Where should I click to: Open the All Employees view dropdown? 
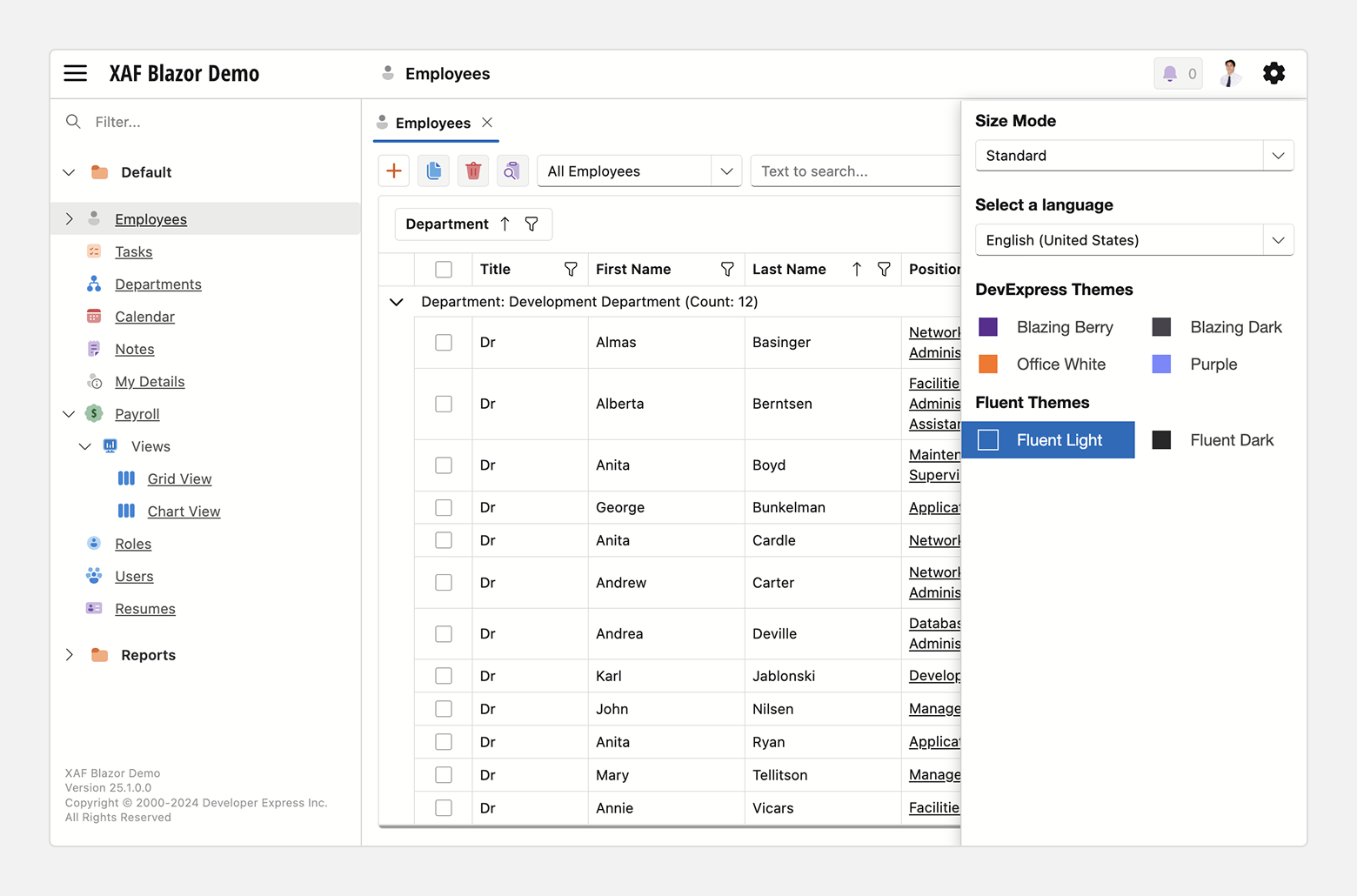point(726,171)
